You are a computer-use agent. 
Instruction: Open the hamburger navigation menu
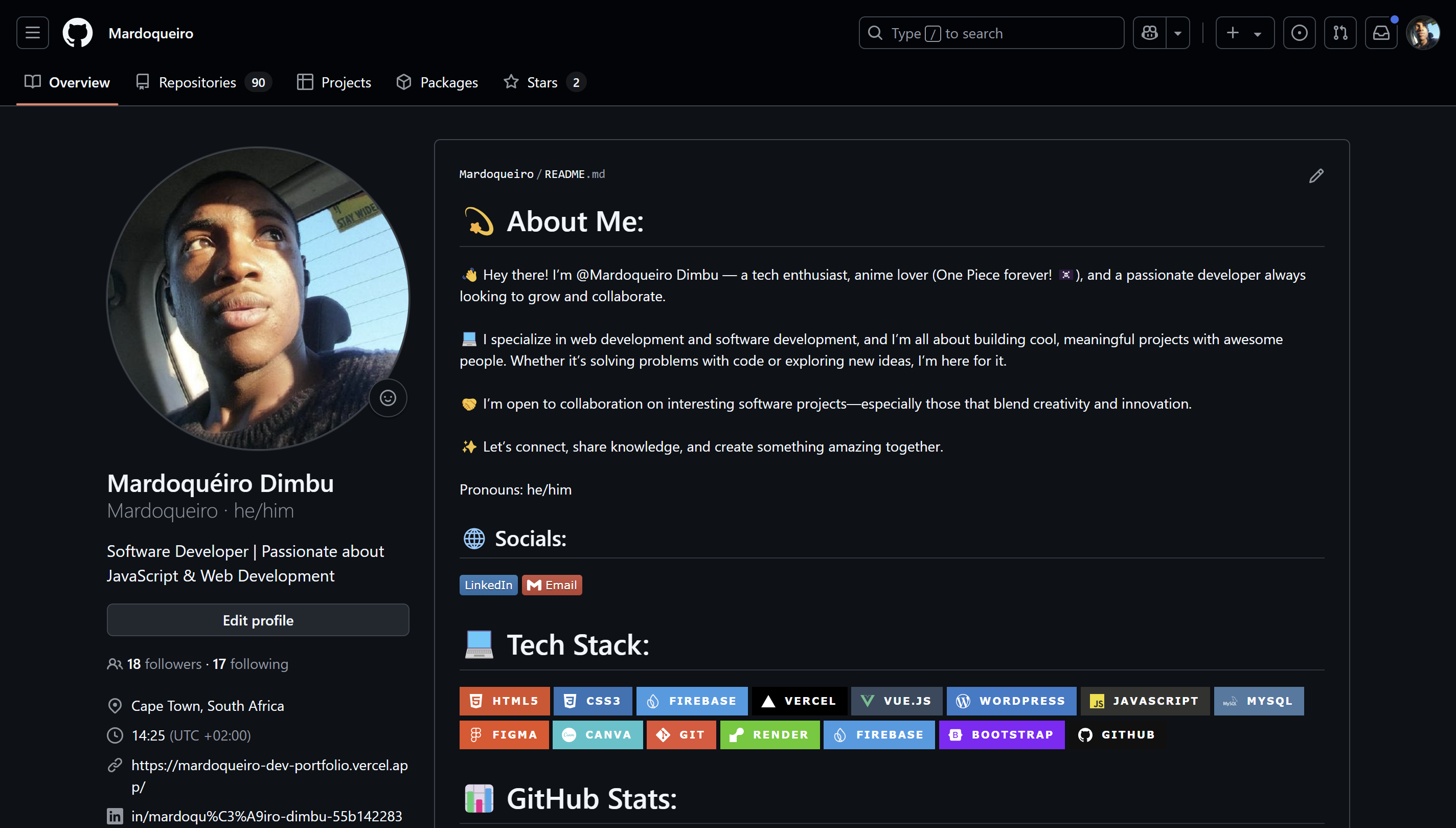[x=32, y=33]
